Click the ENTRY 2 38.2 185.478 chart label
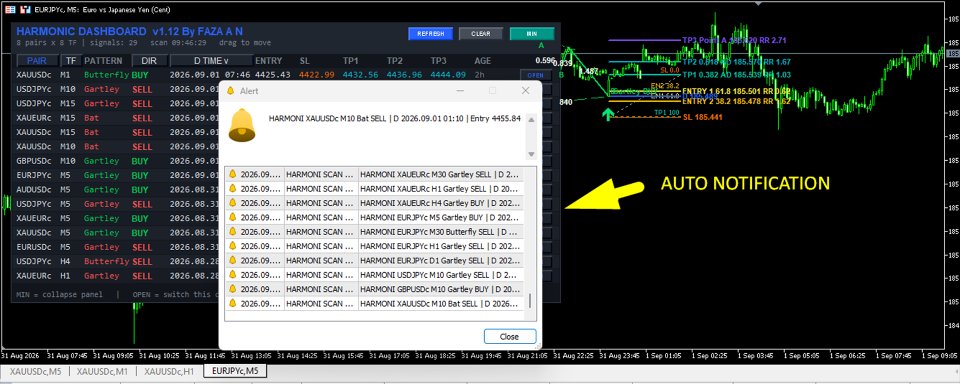The image size is (960, 384). coord(736,101)
